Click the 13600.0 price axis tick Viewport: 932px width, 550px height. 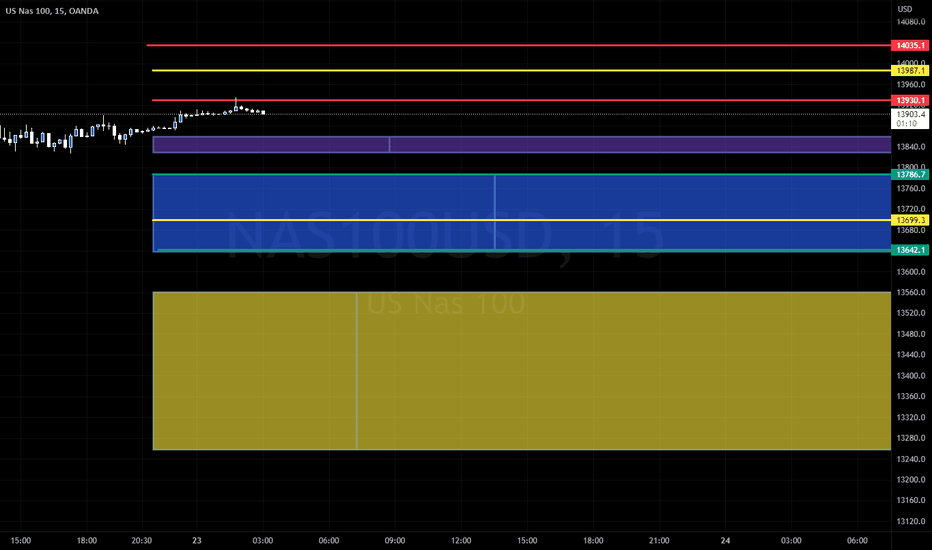click(911, 272)
